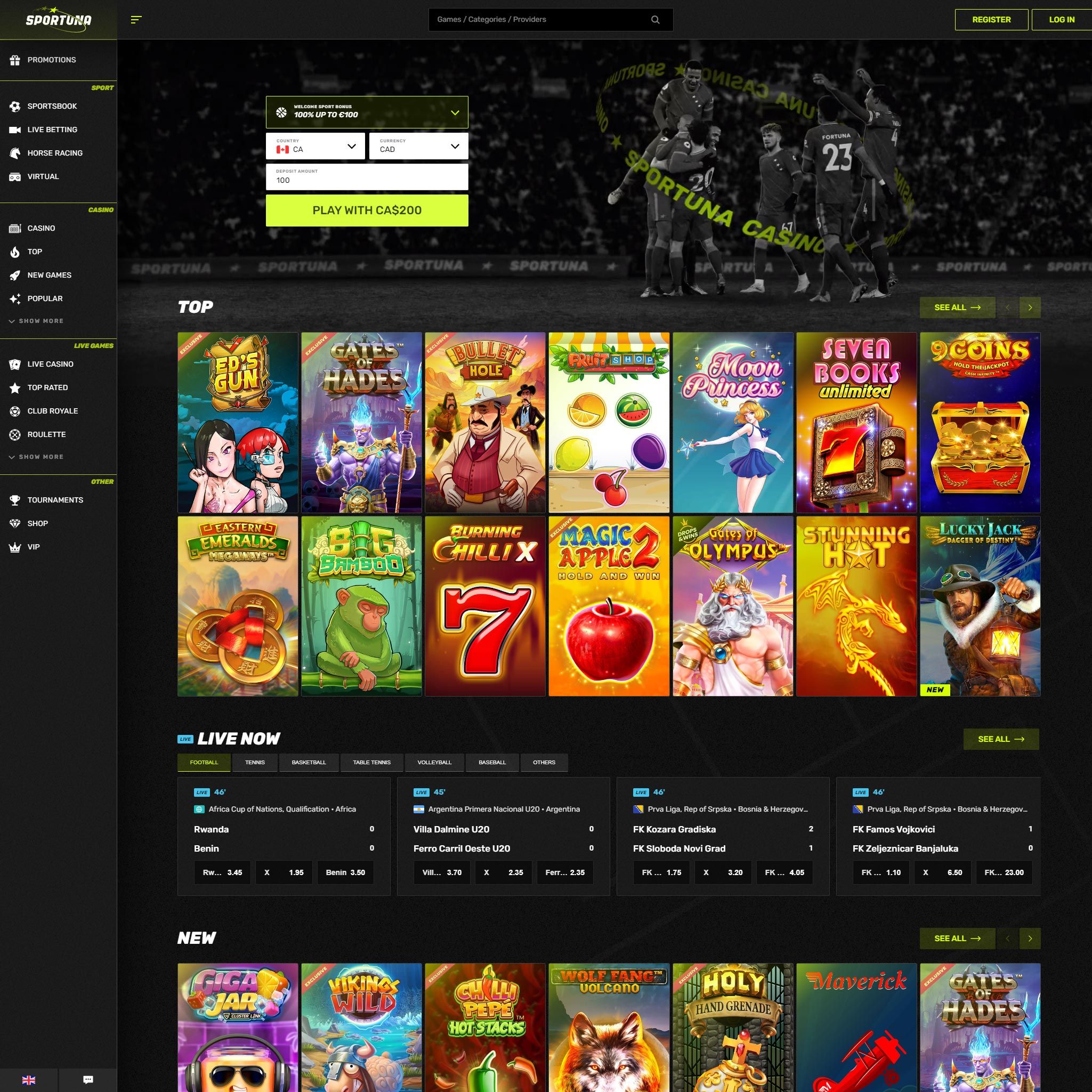This screenshot has width=1092, height=1092.
Task: Click the New Games rocket icon
Action: (x=15, y=275)
